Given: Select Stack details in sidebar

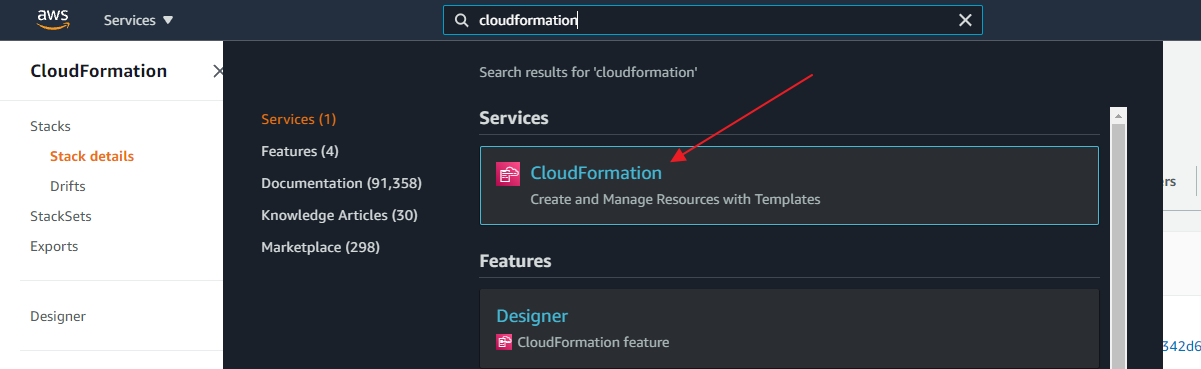Looking at the screenshot, I should click(92, 156).
